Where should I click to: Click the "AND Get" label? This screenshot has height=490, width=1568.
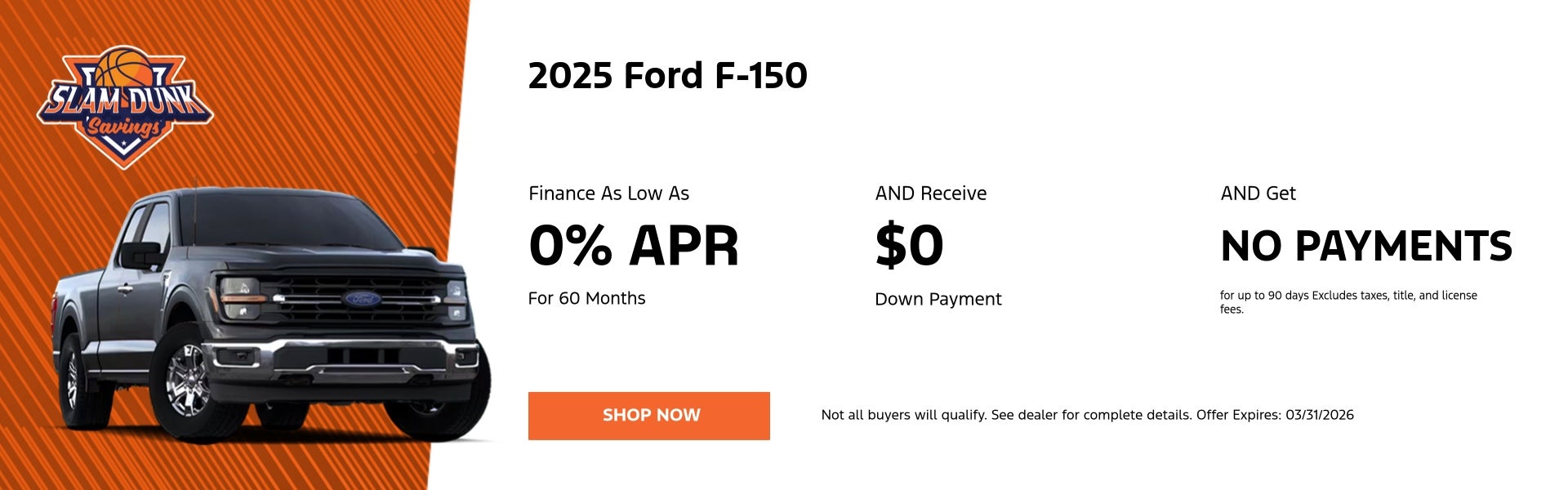pos(1258,194)
